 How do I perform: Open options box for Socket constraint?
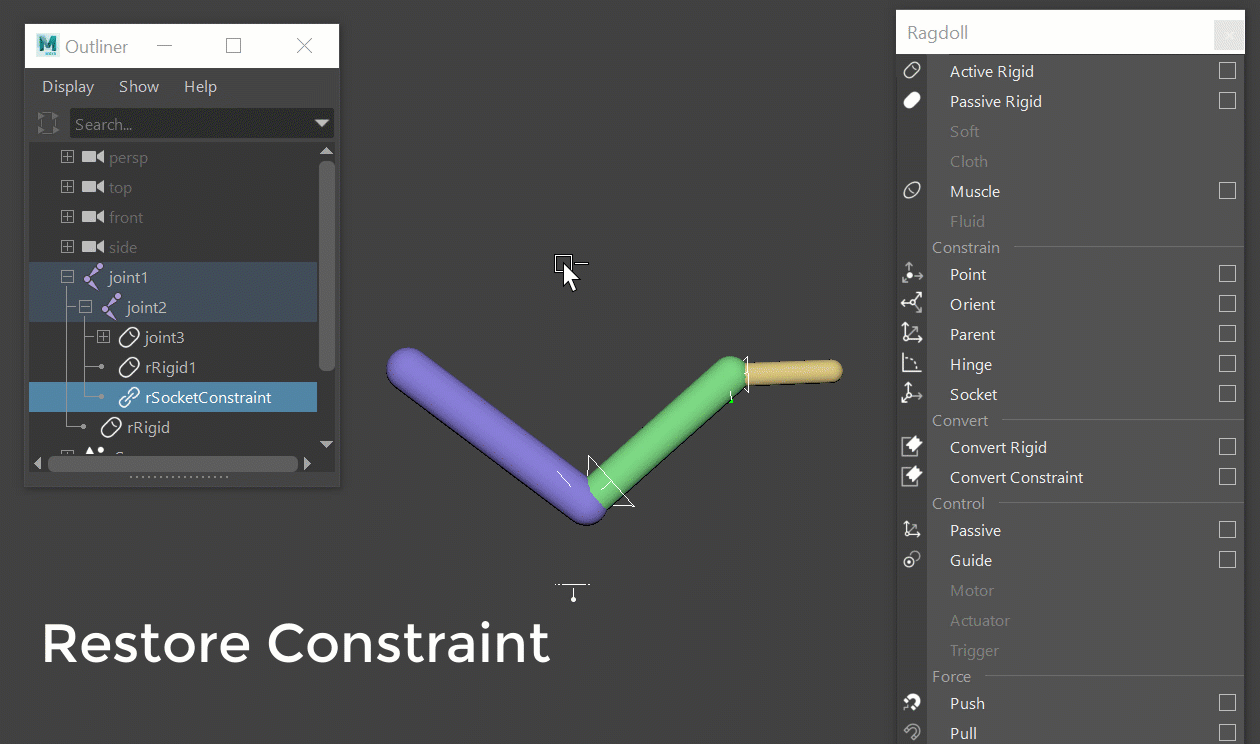[1227, 394]
